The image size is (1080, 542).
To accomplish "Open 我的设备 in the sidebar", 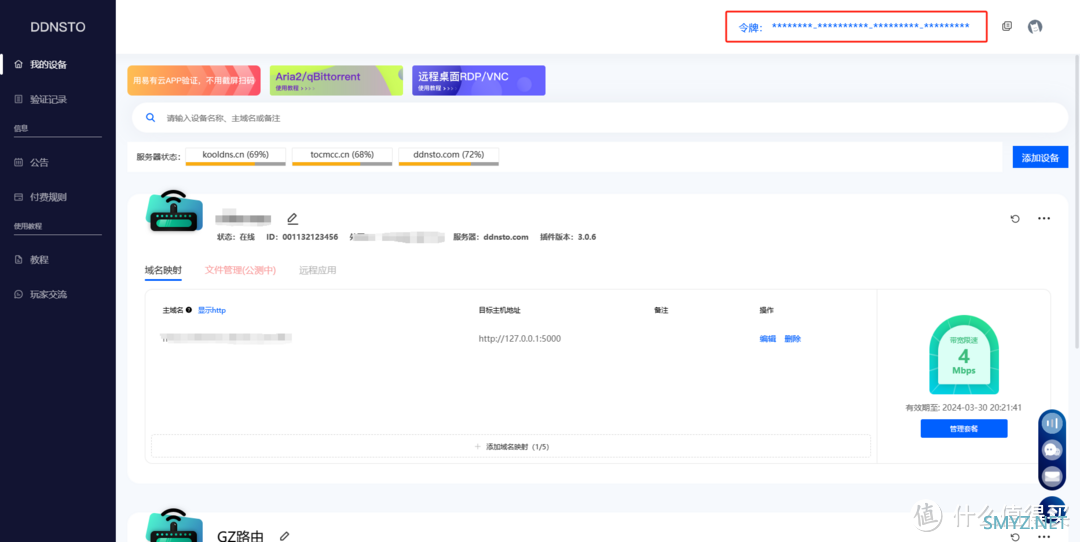I will coord(48,65).
